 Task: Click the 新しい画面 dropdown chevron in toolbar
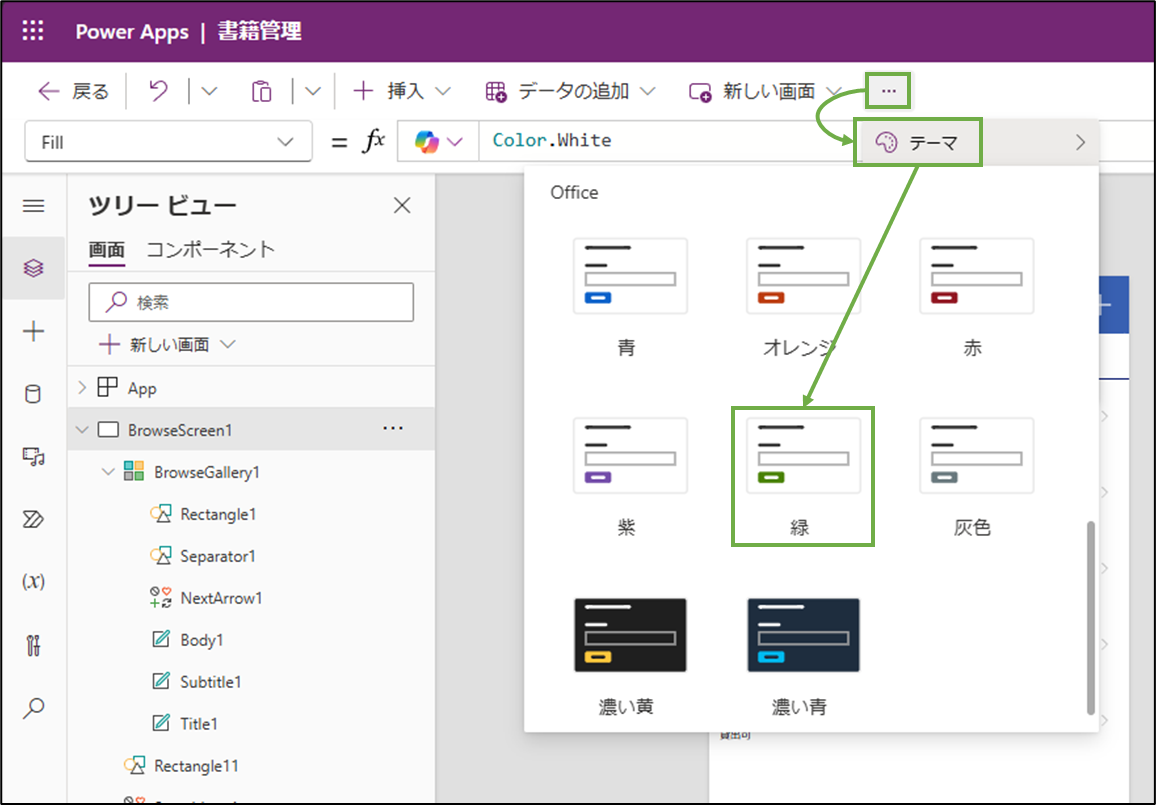[834, 91]
